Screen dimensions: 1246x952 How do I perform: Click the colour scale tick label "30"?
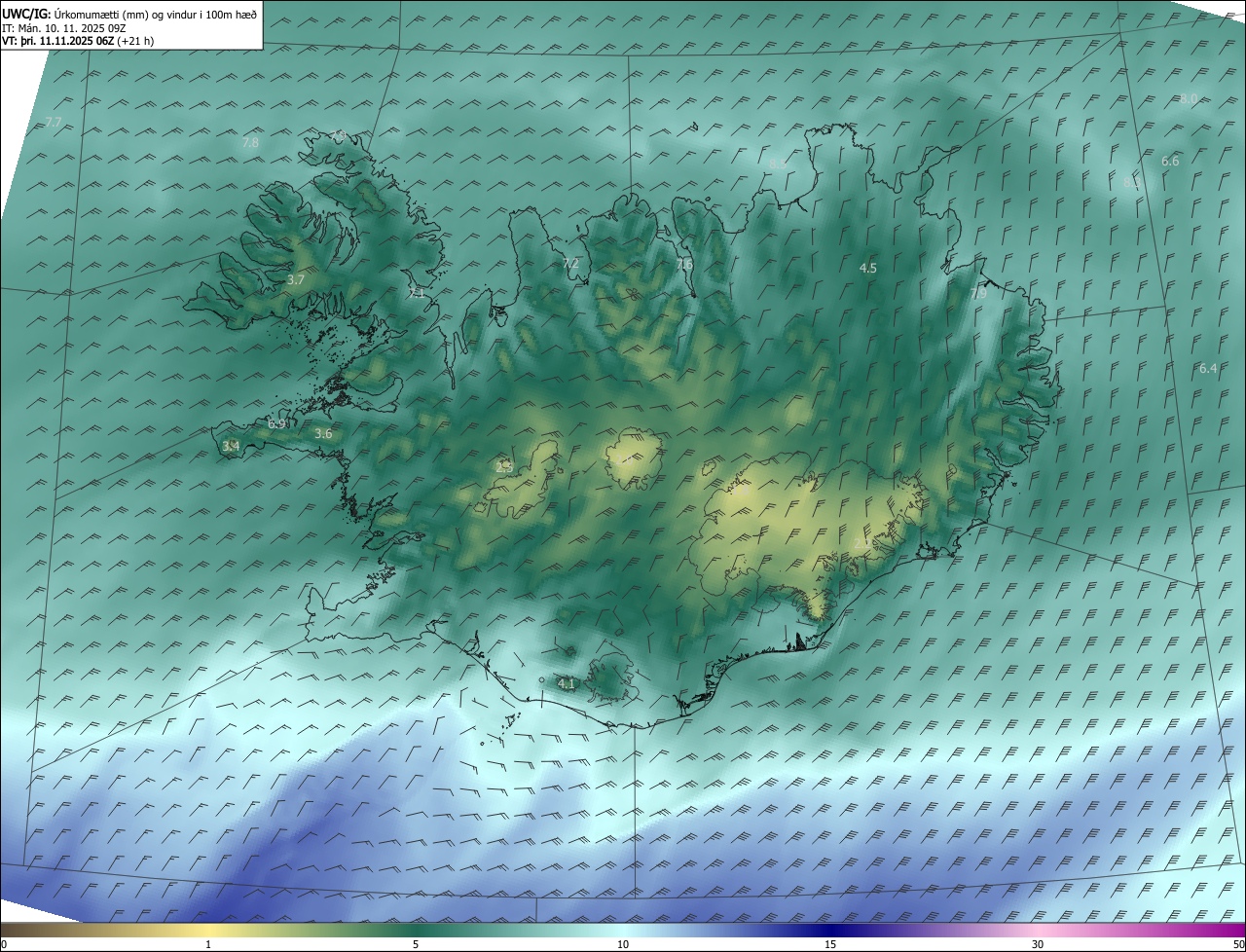1038,944
